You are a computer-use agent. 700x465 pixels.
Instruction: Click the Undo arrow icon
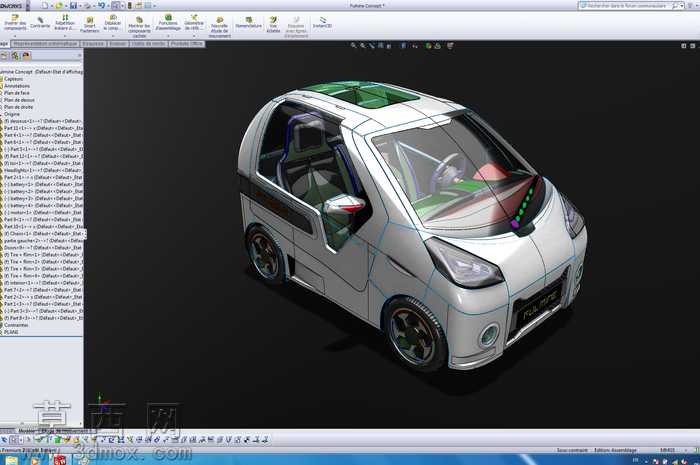(102, 5)
